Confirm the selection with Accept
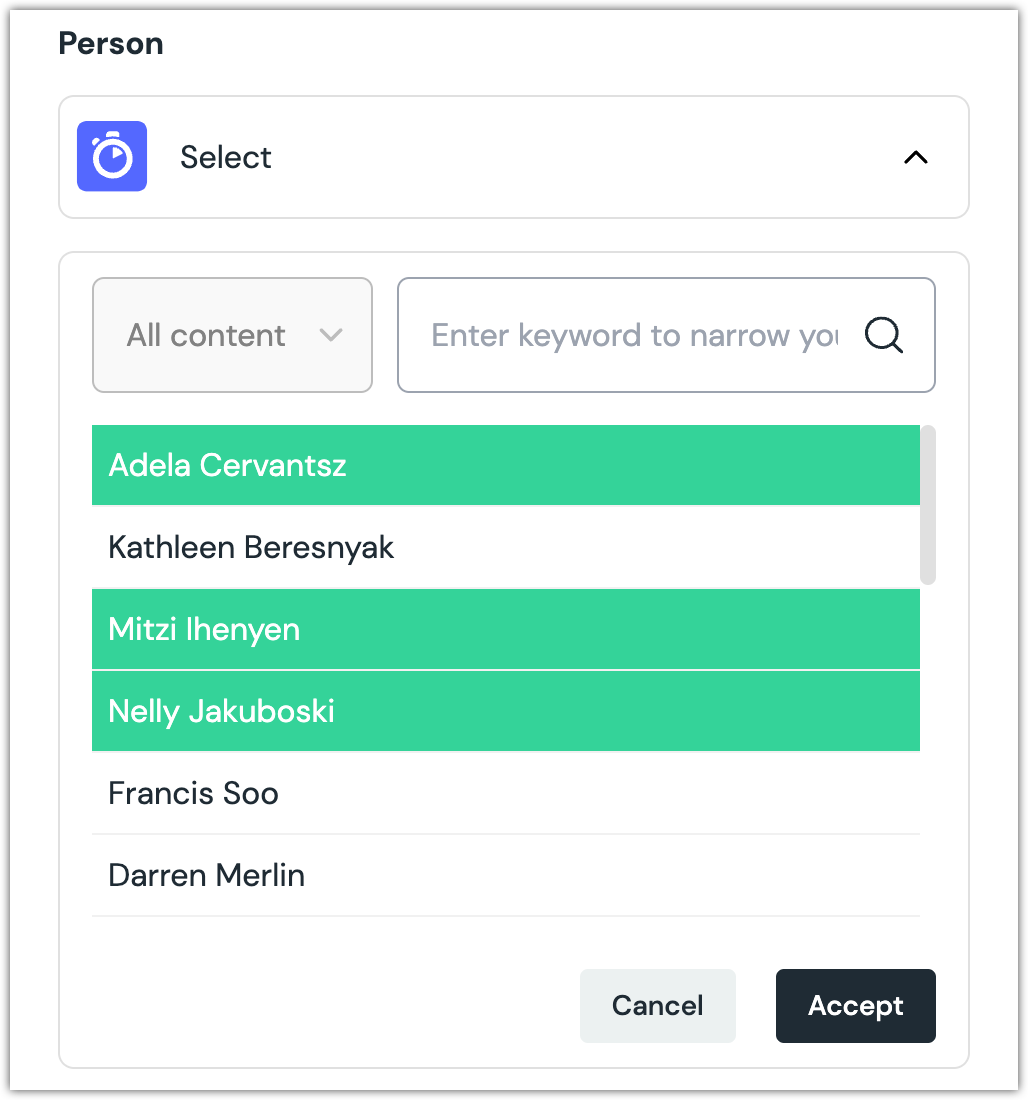 [855, 1006]
